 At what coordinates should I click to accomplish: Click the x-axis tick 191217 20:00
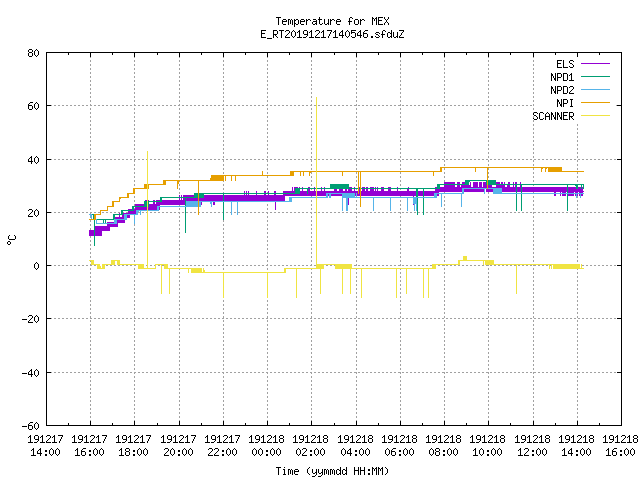tap(178, 446)
